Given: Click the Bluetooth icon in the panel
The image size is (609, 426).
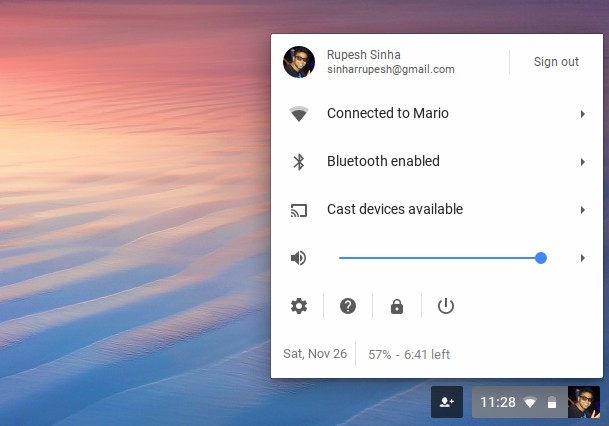Looking at the screenshot, I should (299, 162).
